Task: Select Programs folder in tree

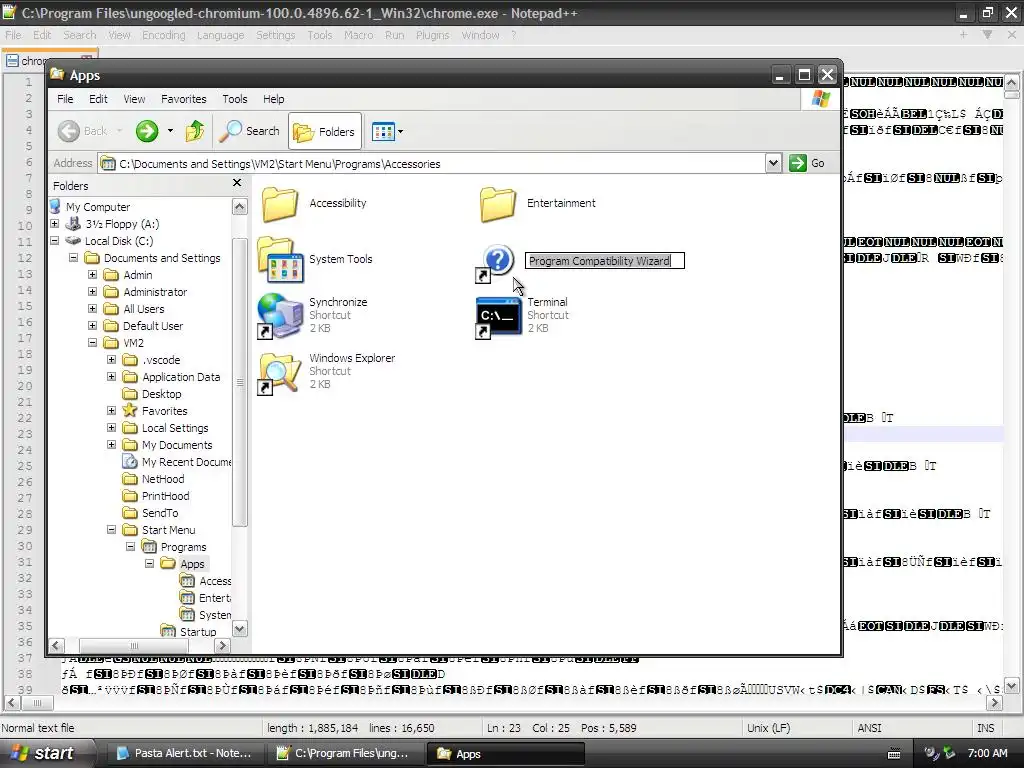Action: pyautogui.click(x=184, y=547)
